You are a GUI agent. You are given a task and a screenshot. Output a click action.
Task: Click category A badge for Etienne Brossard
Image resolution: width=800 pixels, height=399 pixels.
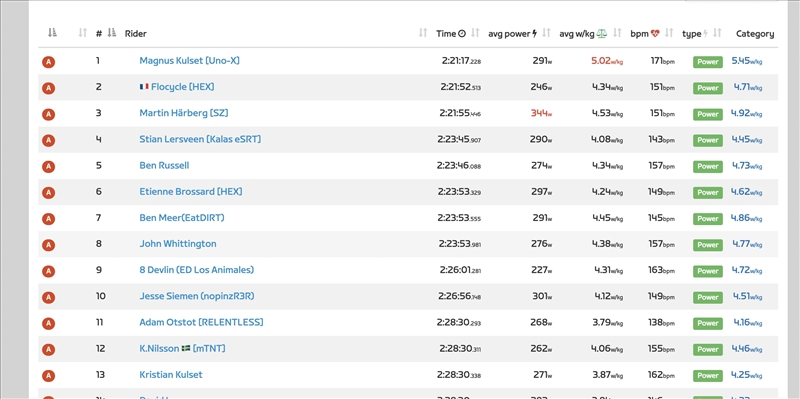[x=48, y=192]
